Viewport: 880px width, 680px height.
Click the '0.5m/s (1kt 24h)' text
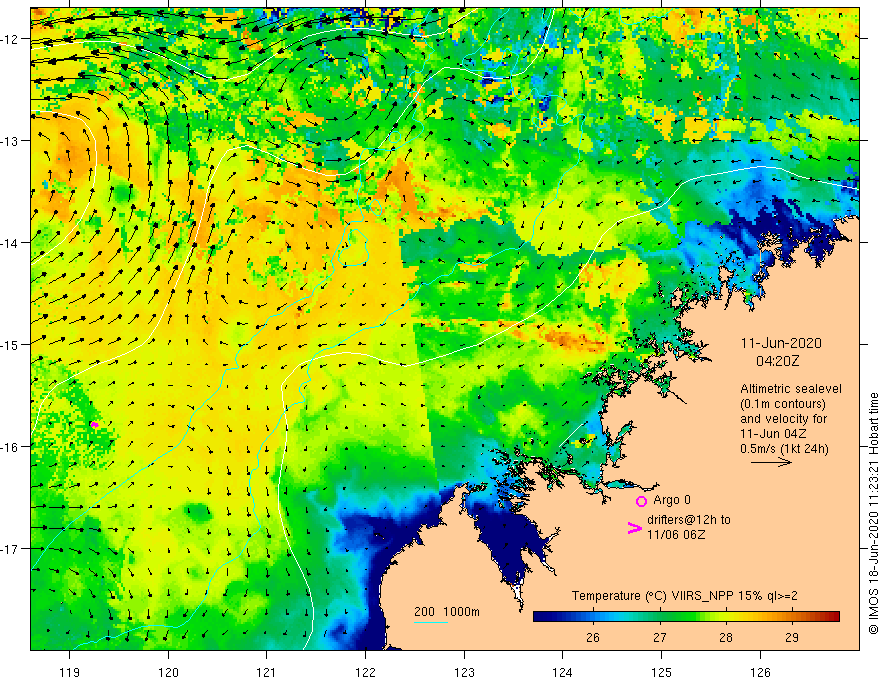click(x=784, y=449)
